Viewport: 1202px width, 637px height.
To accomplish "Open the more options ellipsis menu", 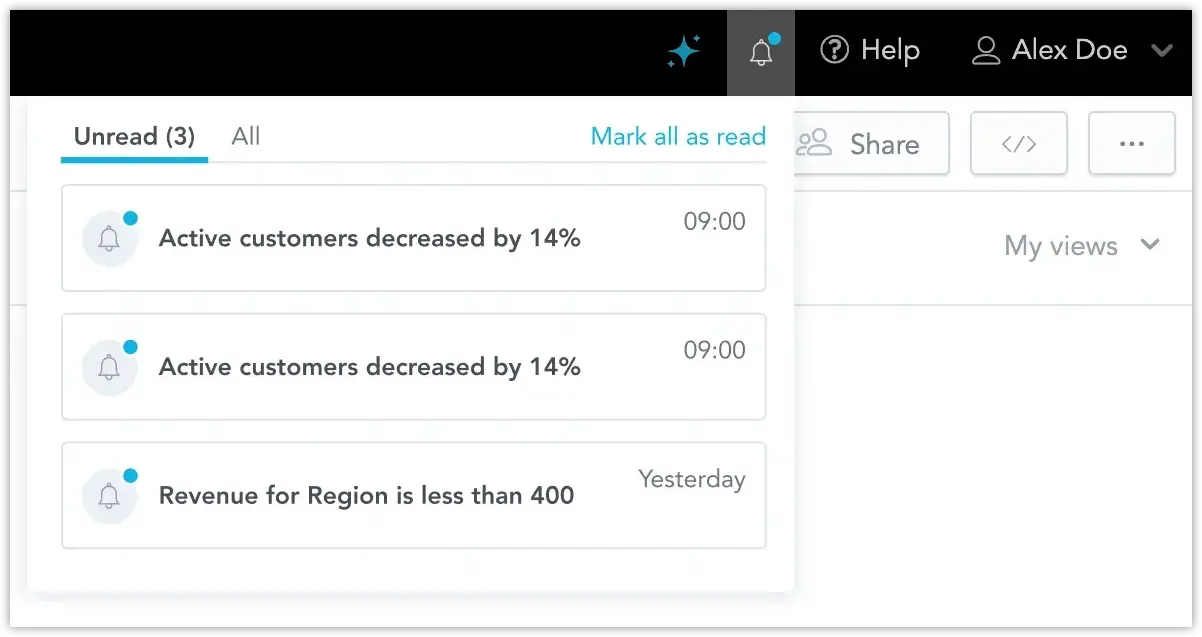I will pyautogui.click(x=1131, y=144).
